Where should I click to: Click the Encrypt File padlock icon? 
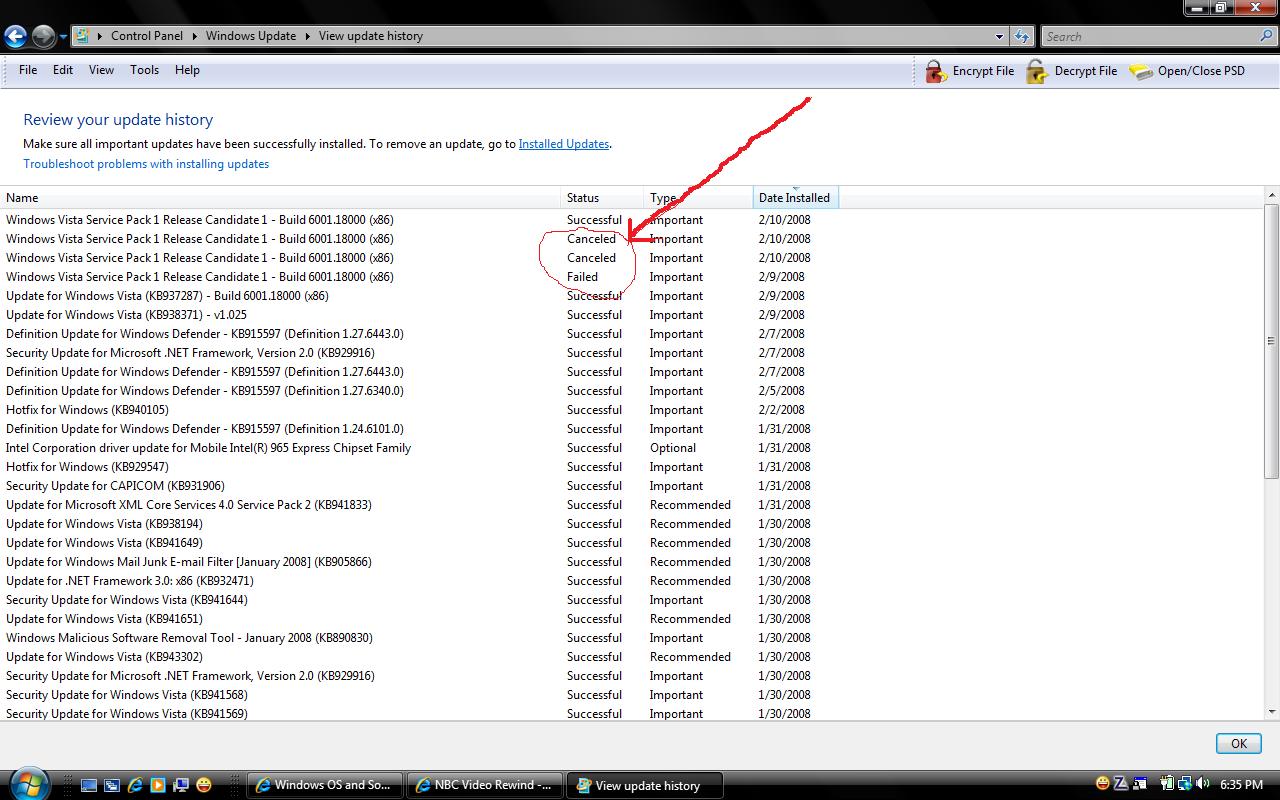(x=935, y=71)
